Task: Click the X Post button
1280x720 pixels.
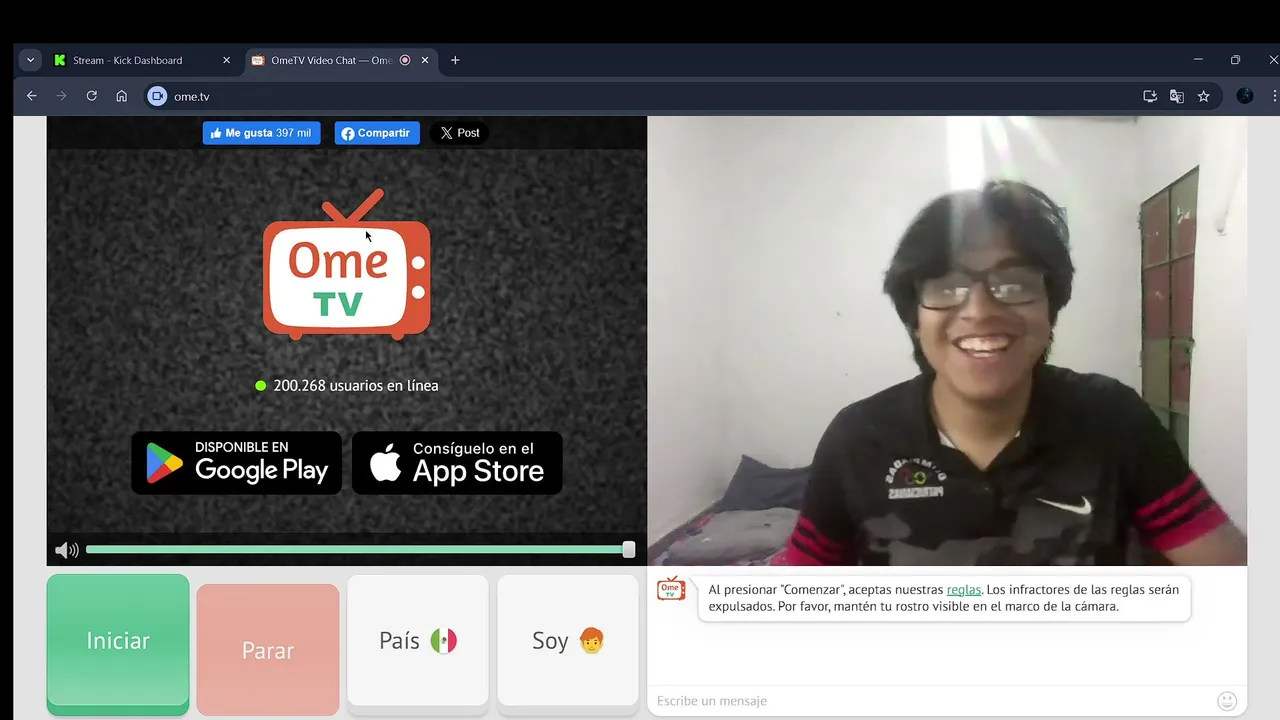Action: [x=460, y=133]
